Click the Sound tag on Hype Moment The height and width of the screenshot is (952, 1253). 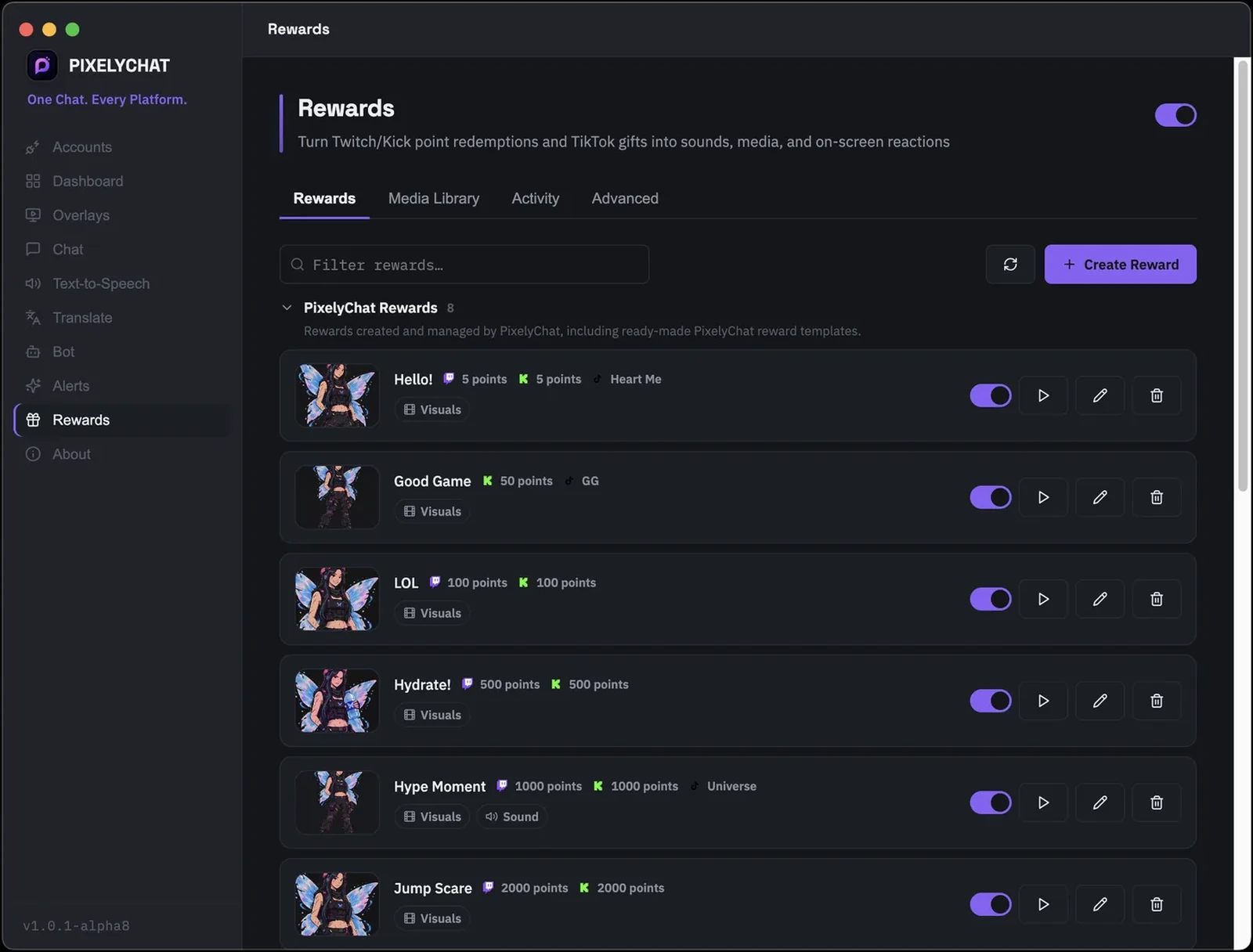point(511,817)
